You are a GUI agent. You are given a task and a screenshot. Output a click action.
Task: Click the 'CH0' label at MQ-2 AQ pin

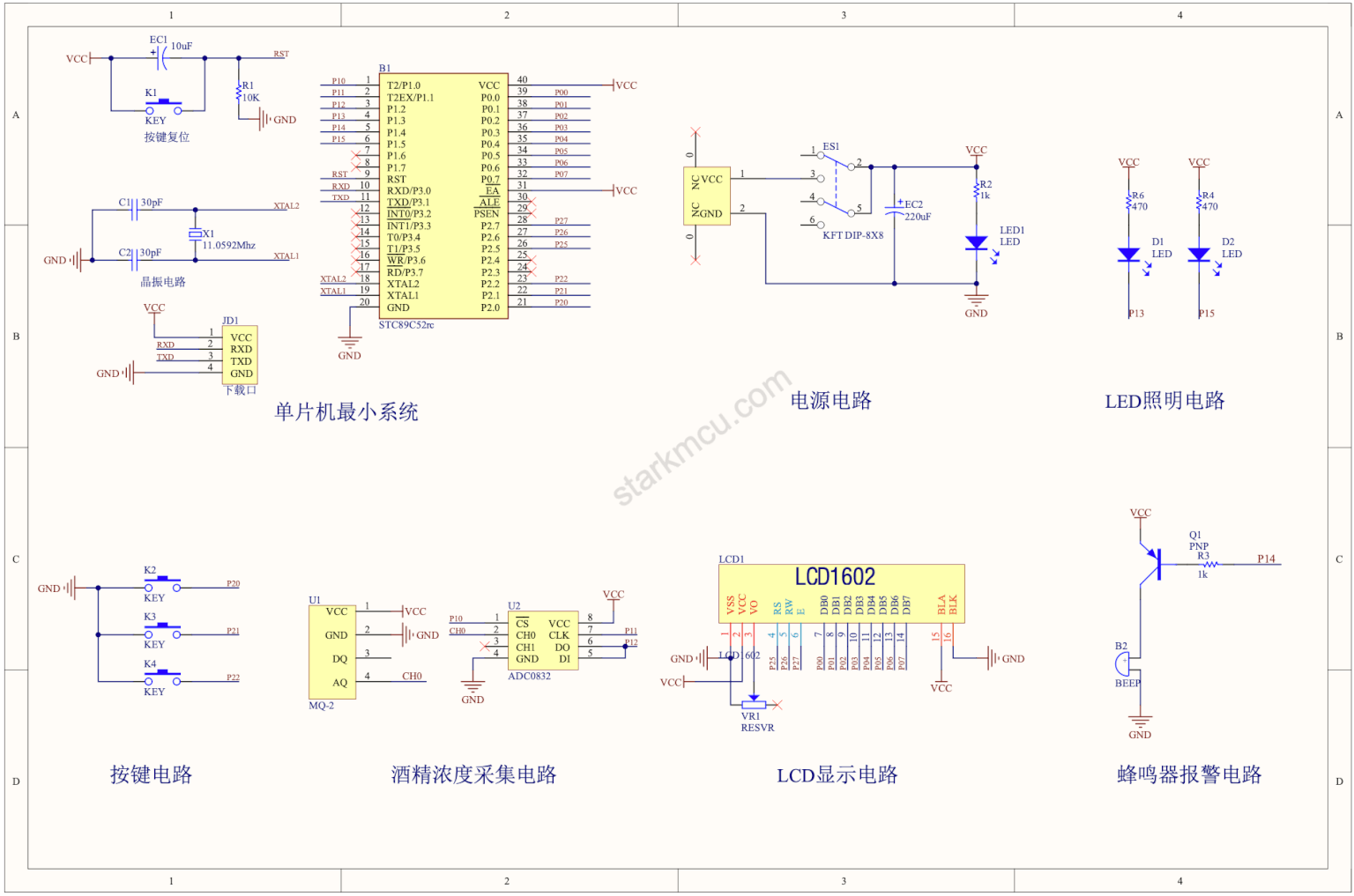413,677
